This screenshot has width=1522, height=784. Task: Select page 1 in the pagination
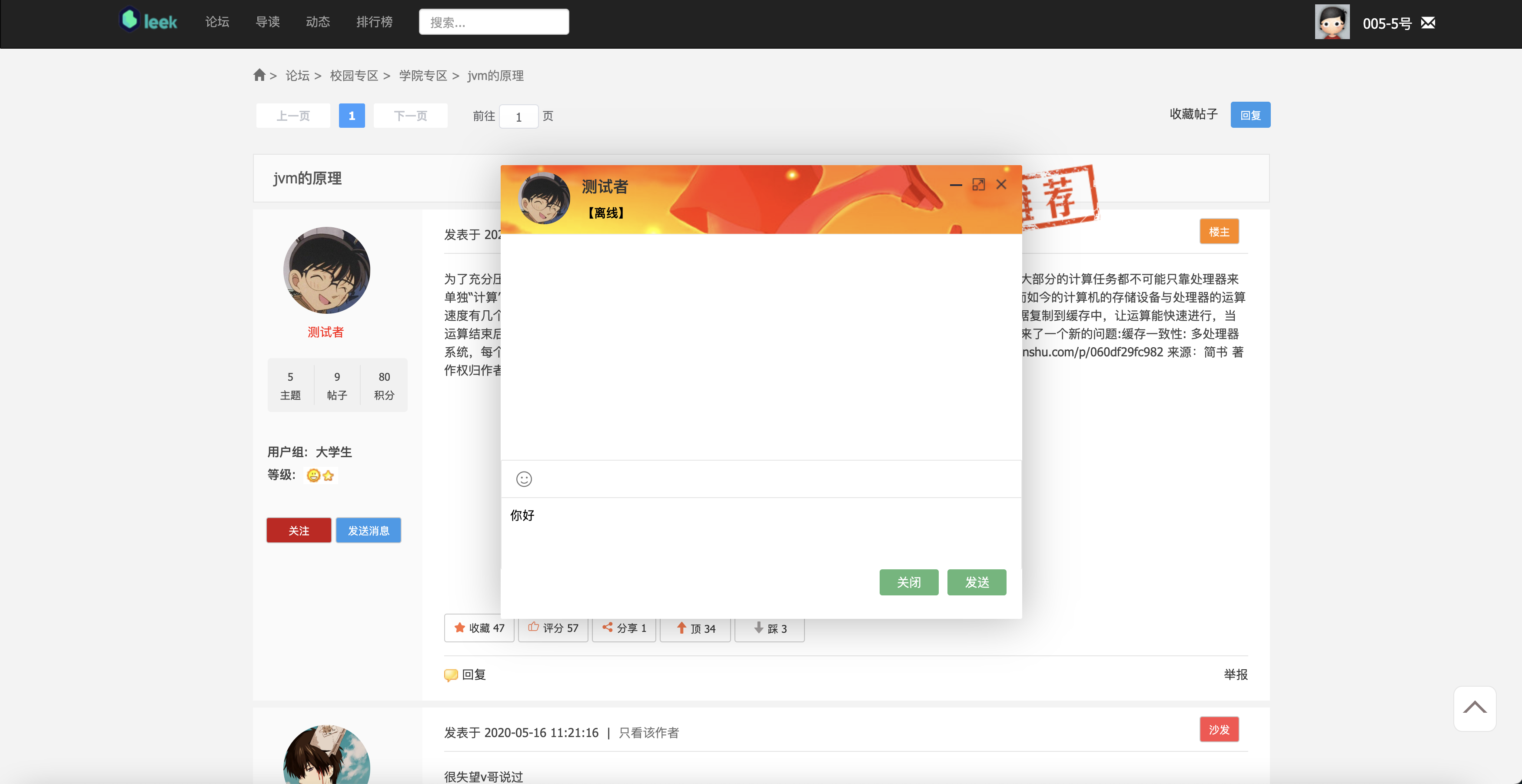tap(352, 116)
